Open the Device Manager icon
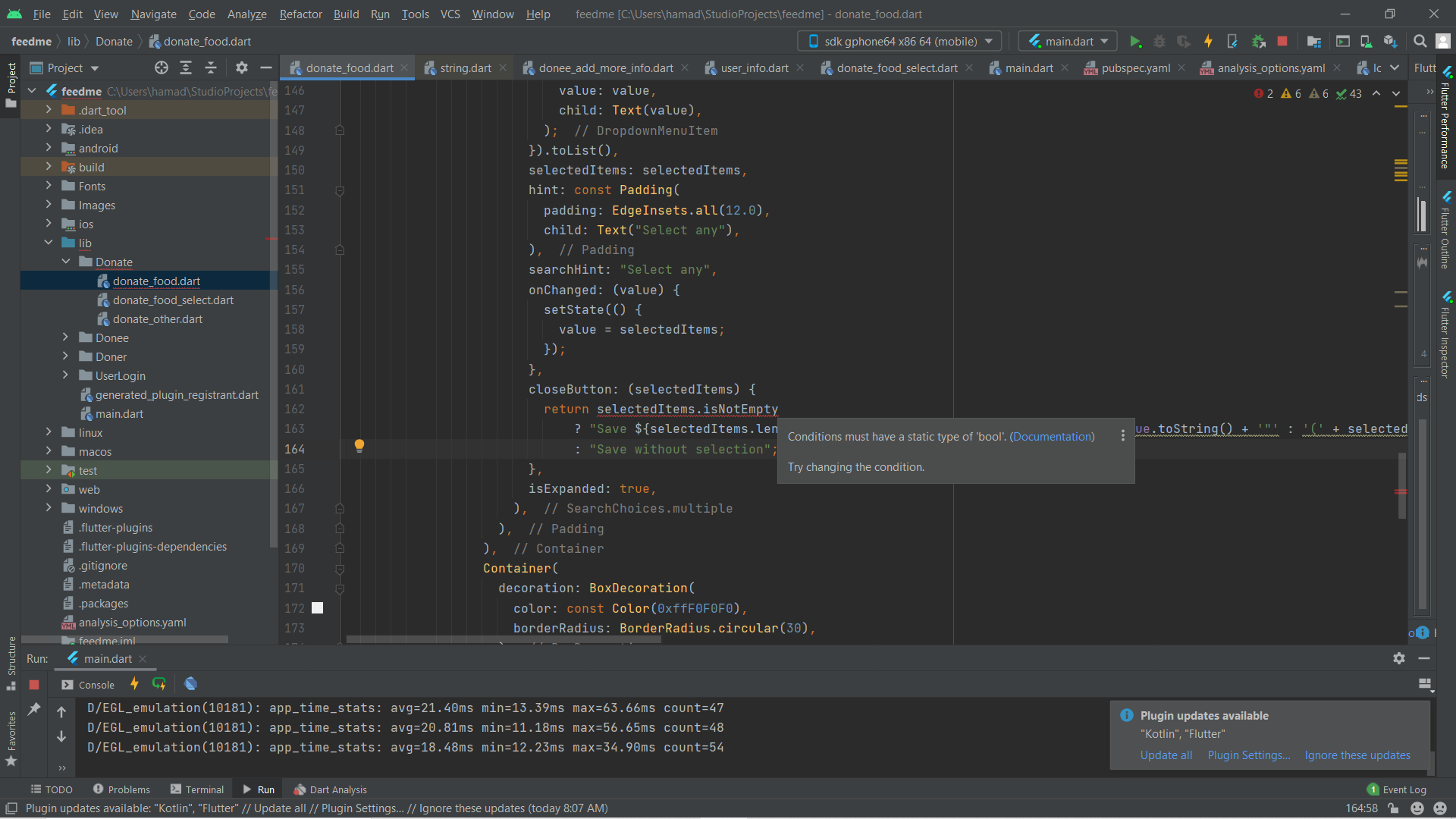 [1366, 42]
